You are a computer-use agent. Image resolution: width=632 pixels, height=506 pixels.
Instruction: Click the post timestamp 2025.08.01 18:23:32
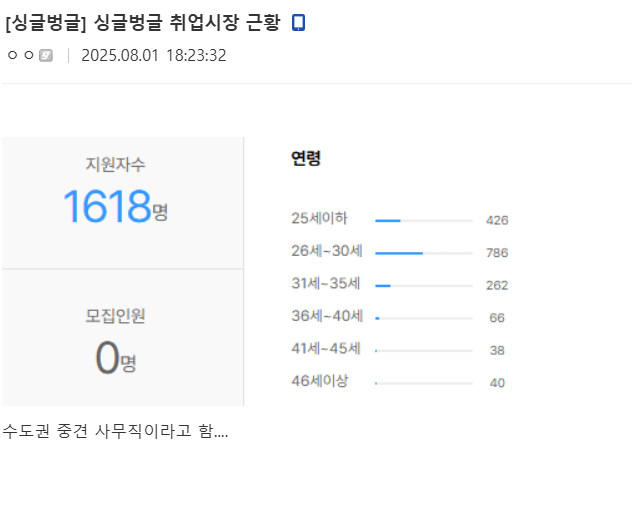[153, 56]
